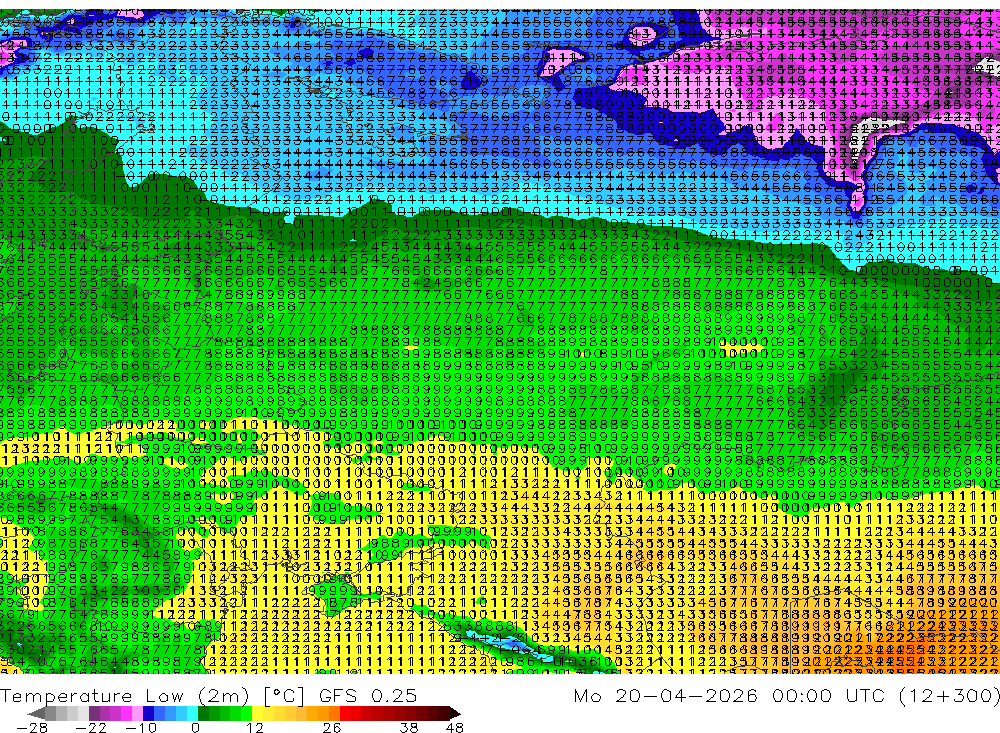
Task: Click the dark blue legend swatch above -10
Action: (149, 713)
